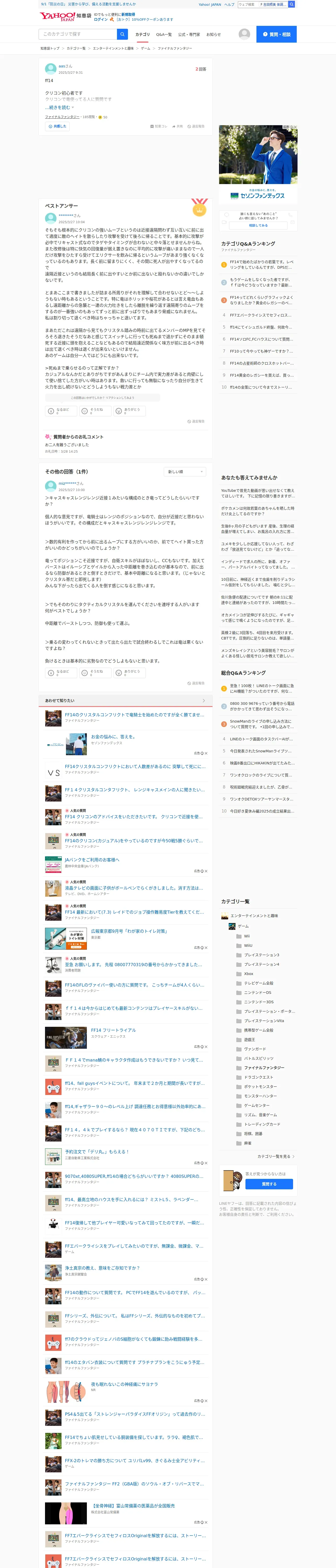
Task: Open カテゴリ一覧 breadcrumb
Action: pos(76,48)
